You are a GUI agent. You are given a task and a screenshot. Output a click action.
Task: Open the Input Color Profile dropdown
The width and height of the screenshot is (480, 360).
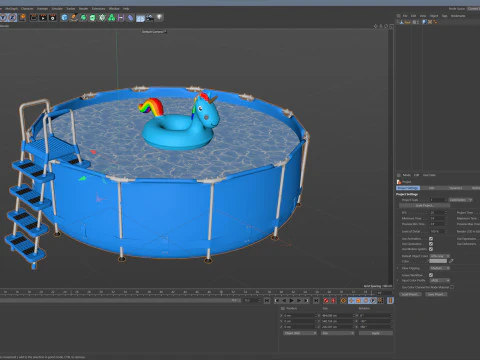tap(440, 280)
